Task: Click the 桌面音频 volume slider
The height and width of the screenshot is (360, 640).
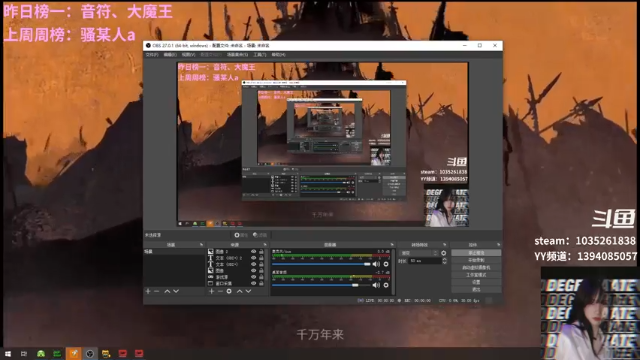Action: click(x=321, y=285)
